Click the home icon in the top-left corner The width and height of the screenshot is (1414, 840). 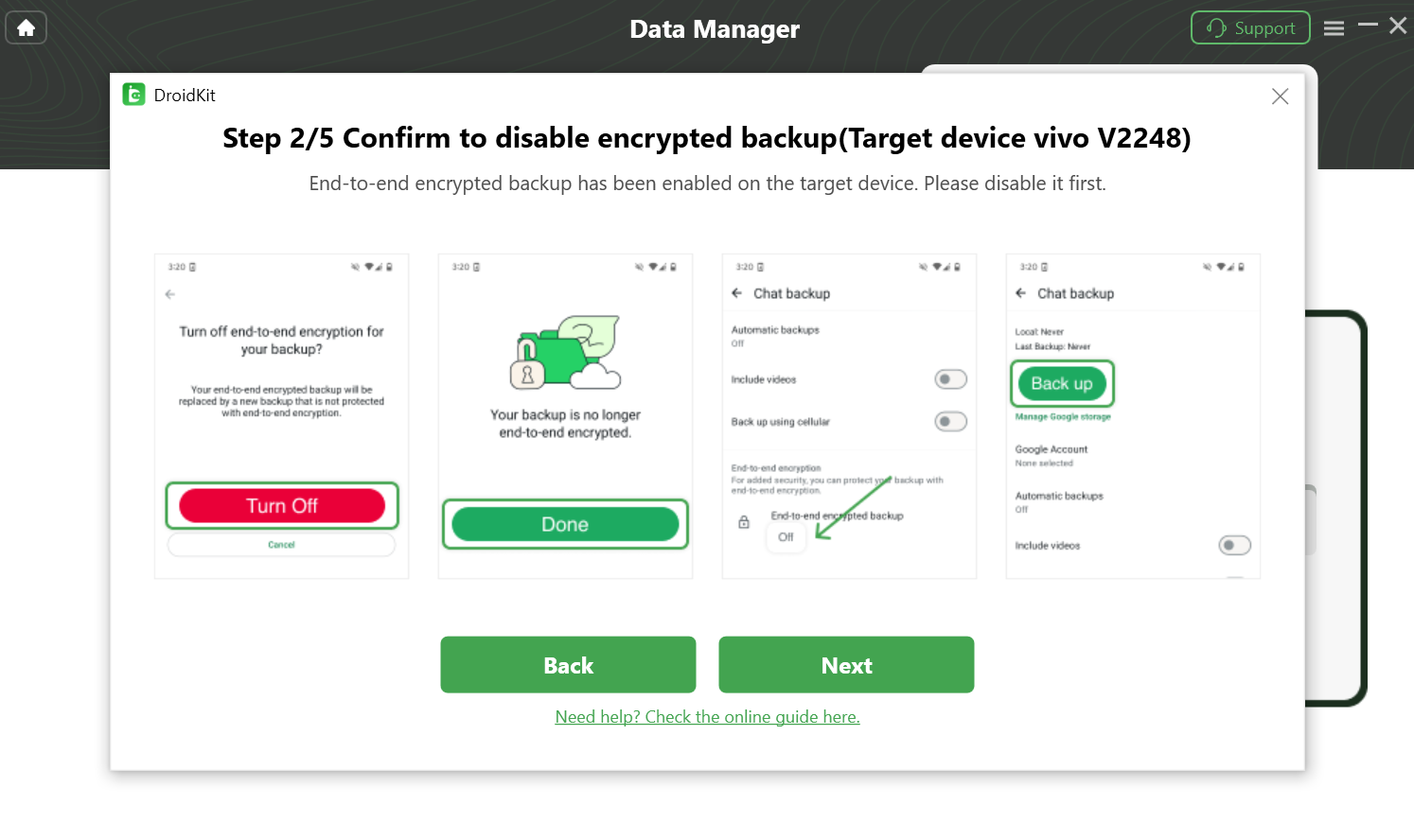26,26
